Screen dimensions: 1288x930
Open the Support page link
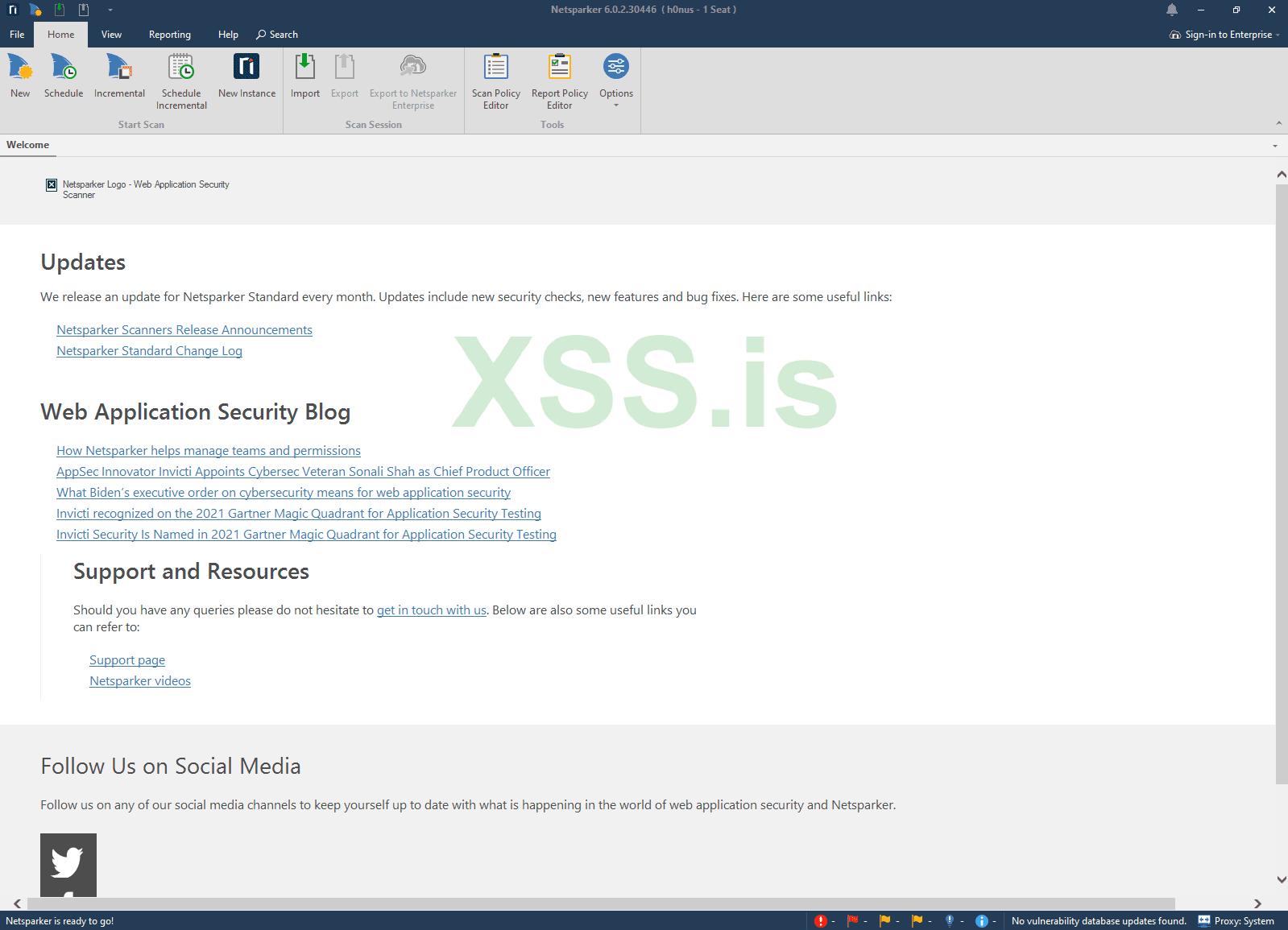pos(127,660)
